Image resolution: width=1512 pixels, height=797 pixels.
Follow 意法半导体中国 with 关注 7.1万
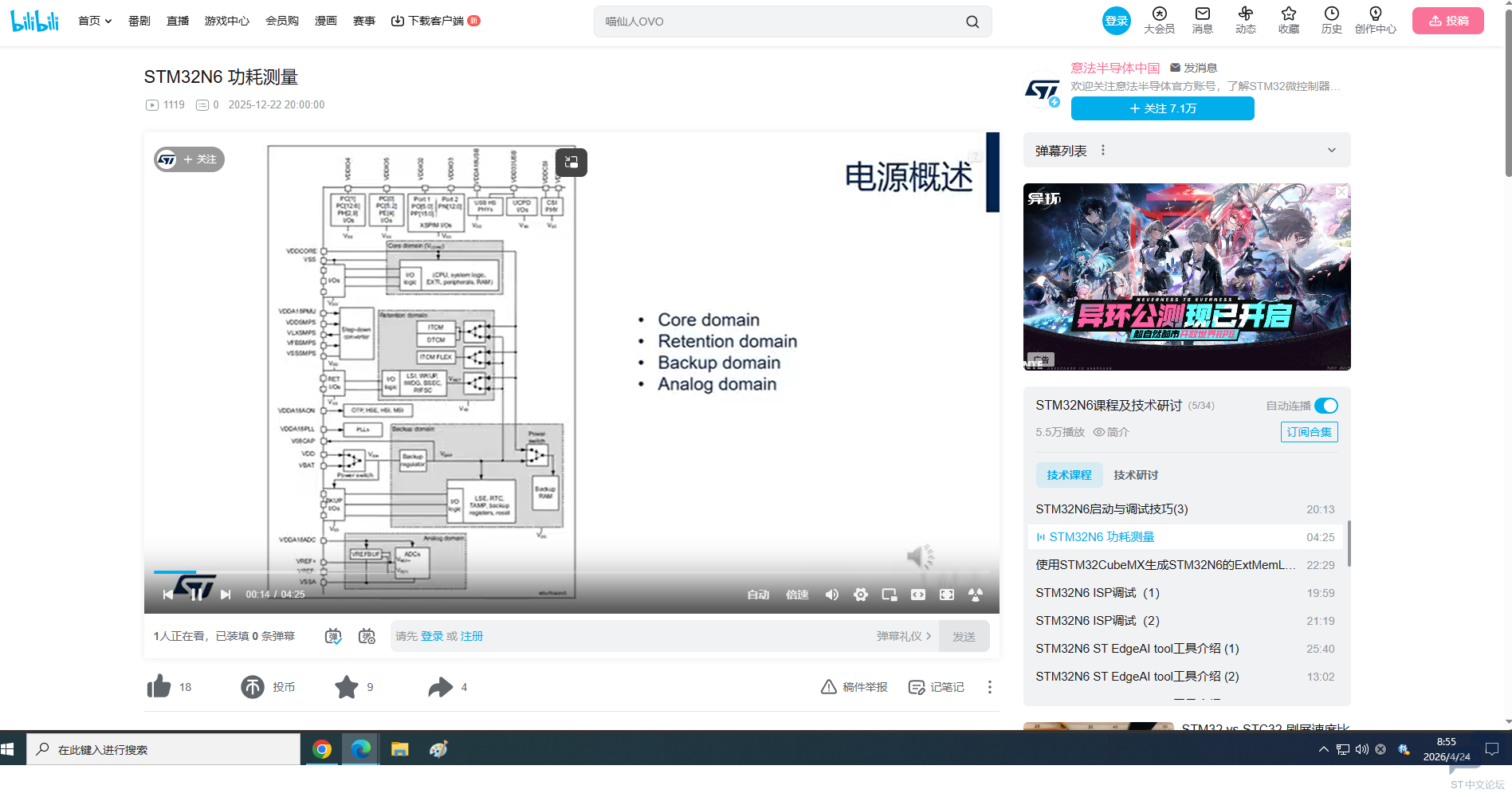point(1162,108)
